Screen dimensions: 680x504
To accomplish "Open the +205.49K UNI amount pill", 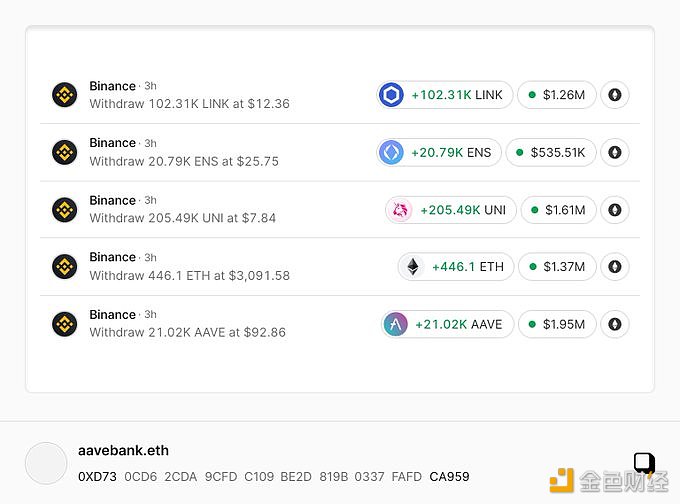I will pos(451,210).
